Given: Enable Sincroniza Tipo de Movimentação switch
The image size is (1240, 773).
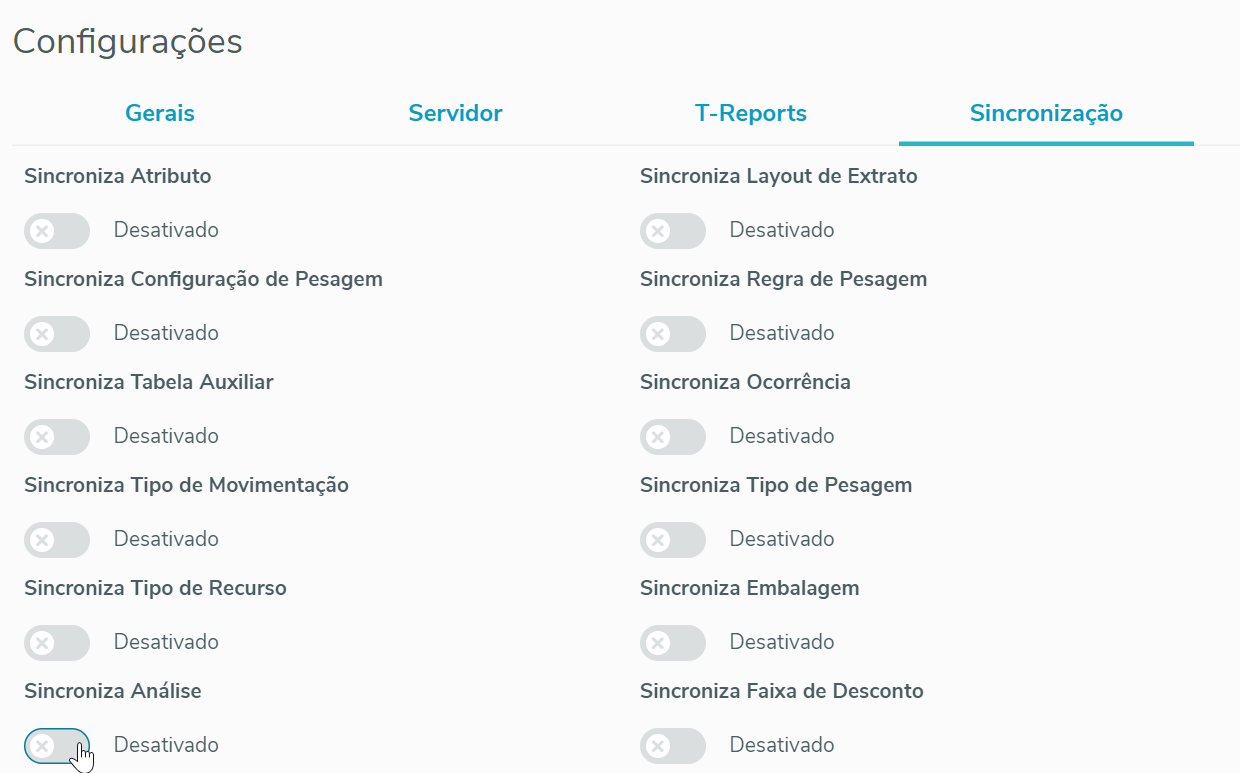Looking at the screenshot, I should point(57,540).
